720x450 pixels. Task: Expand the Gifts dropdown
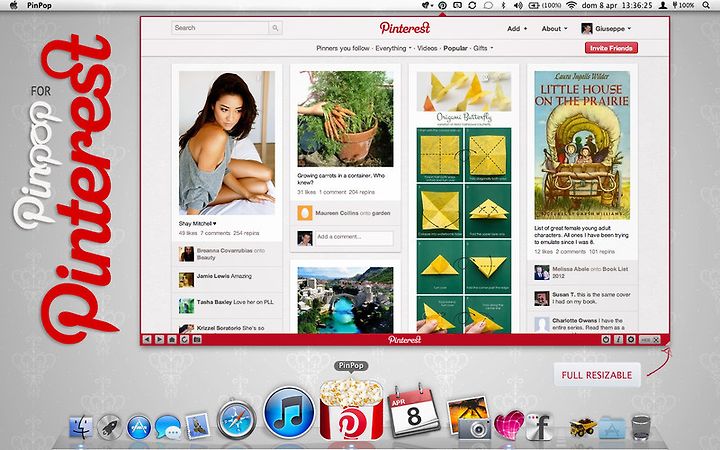click(483, 48)
